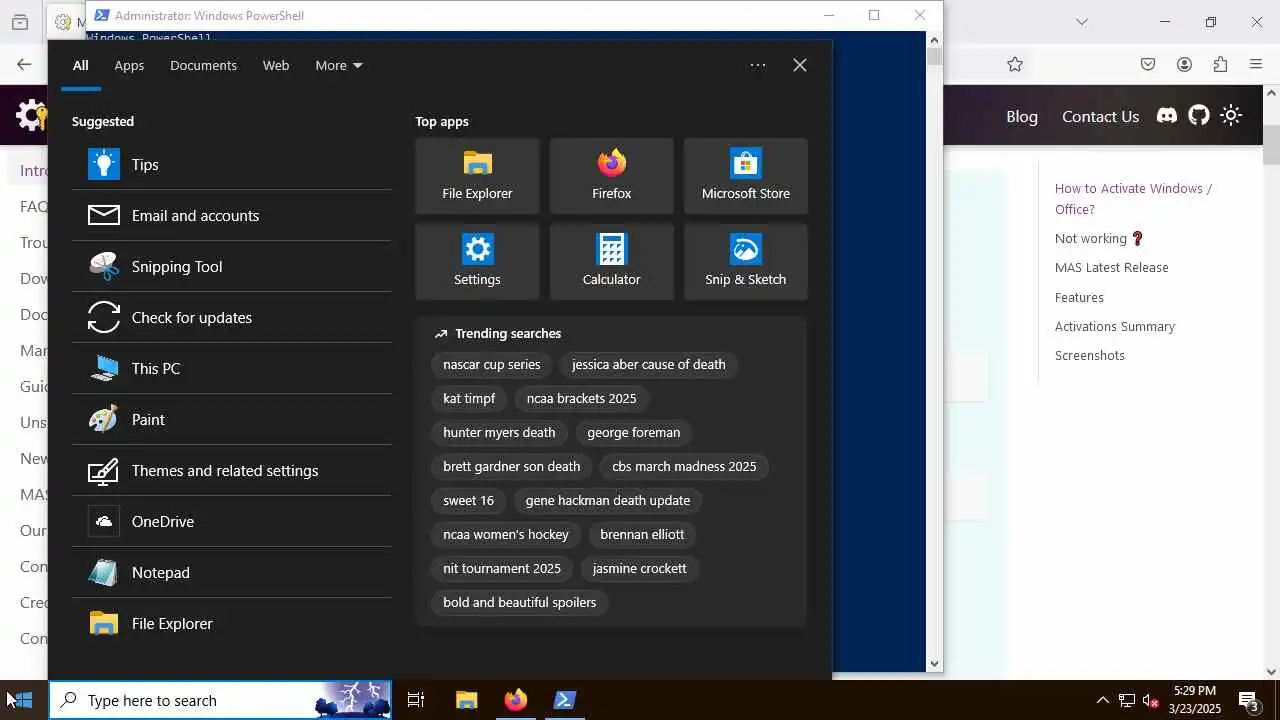The image size is (1280, 720).
Task: Open the Tips app suggestion
Action: pyautogui.click(x=231, y=164)
